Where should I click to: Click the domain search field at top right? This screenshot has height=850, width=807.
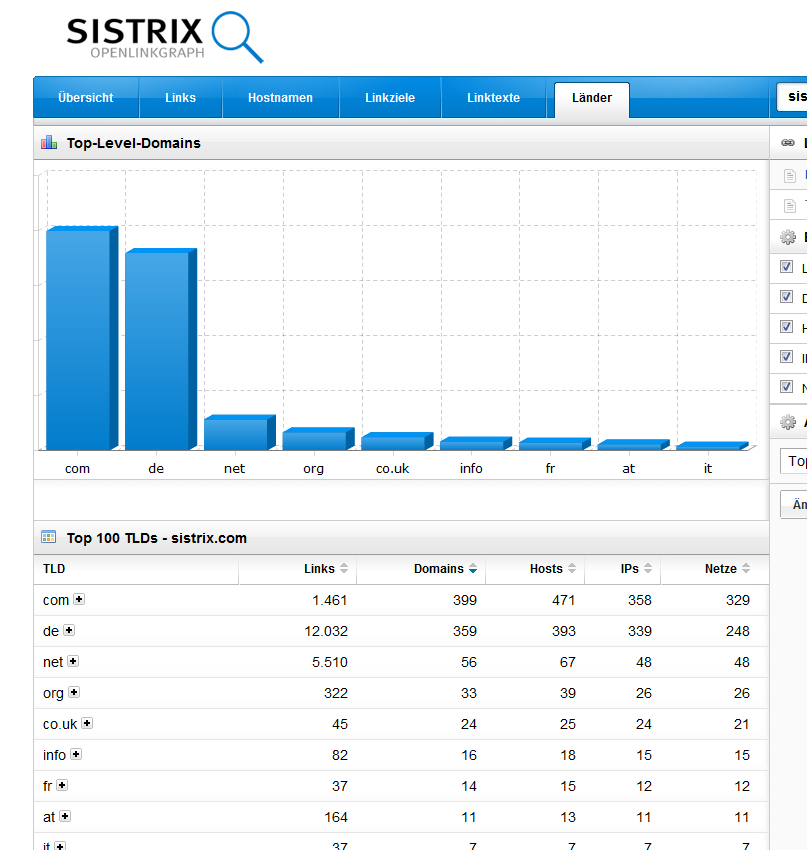point(792,97)
